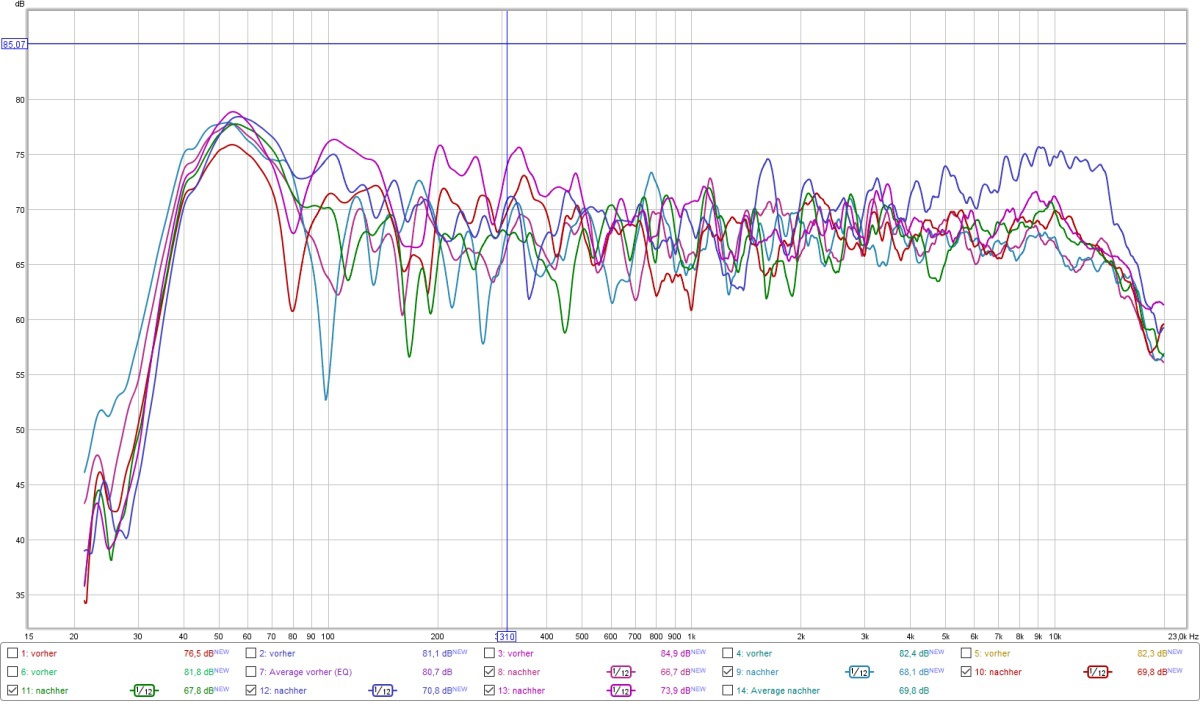Click the 1/12 smoothing icon for trace 9 nachher

pyautogui.click(x=859, y=672)
